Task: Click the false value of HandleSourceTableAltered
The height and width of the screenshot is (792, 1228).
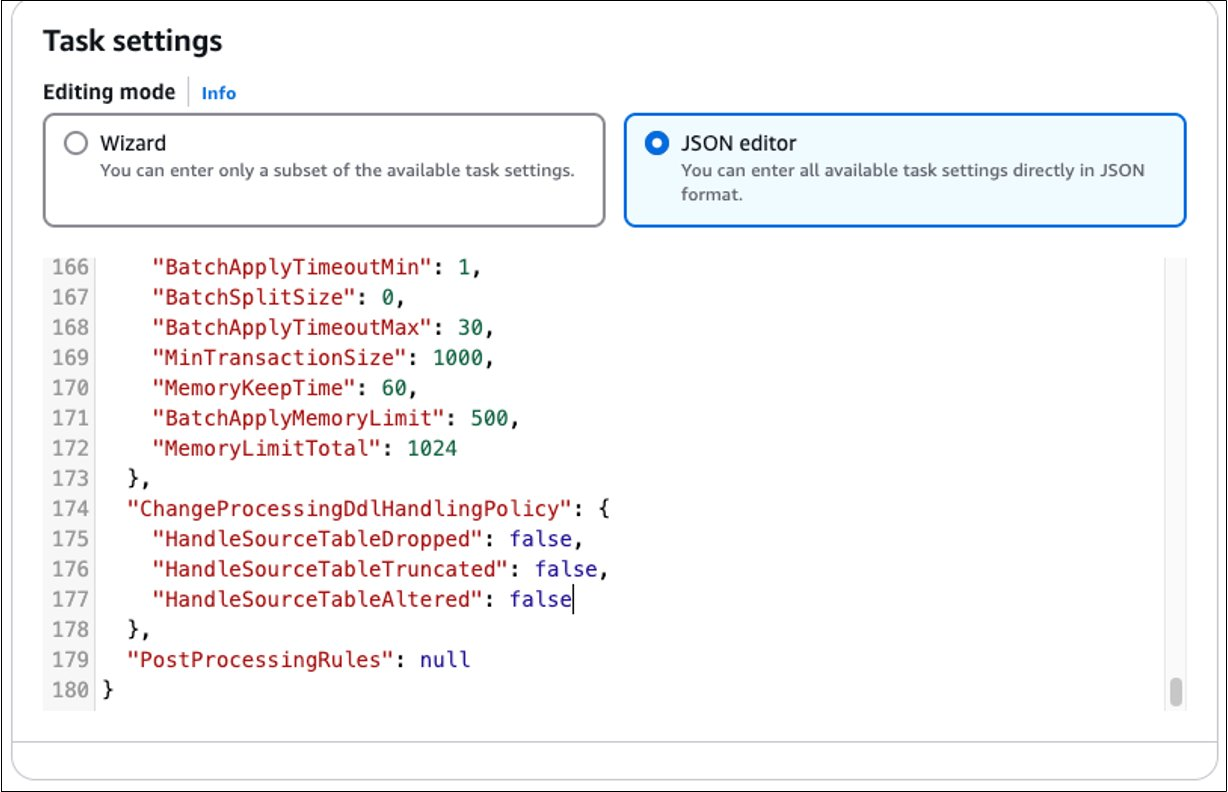Action: coord(540,600)
